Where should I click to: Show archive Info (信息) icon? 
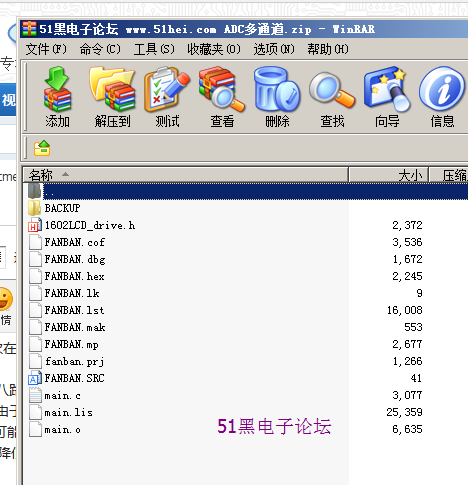[x=442, y=89]
